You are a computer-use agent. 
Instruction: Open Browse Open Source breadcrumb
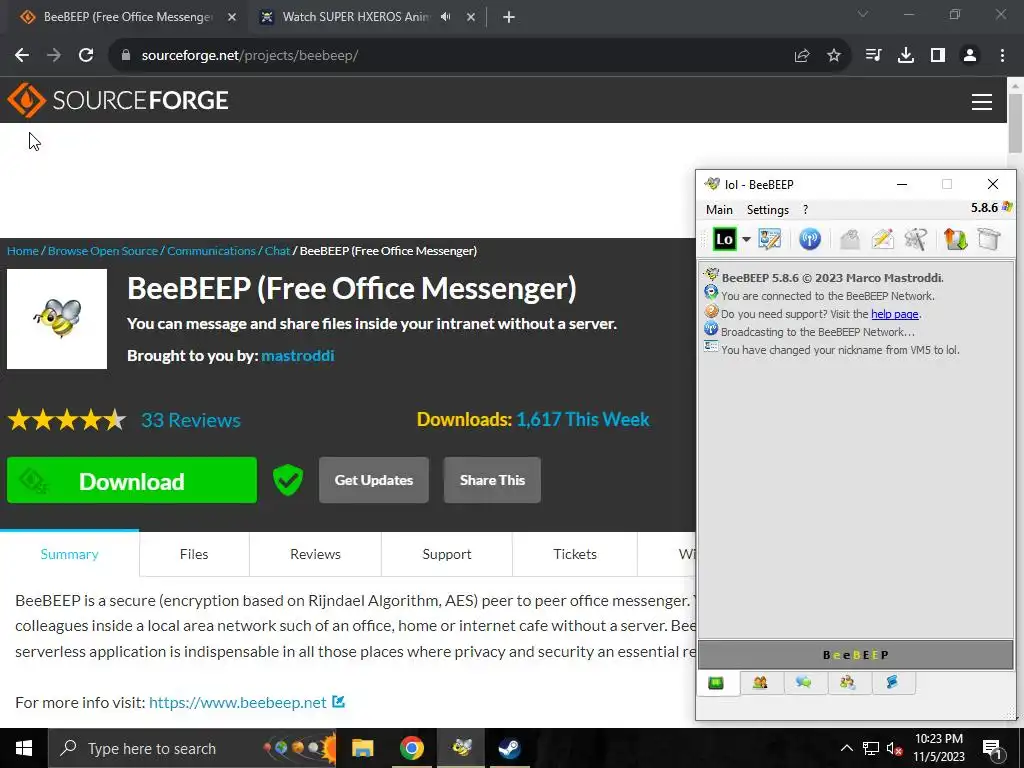(103, 251)
